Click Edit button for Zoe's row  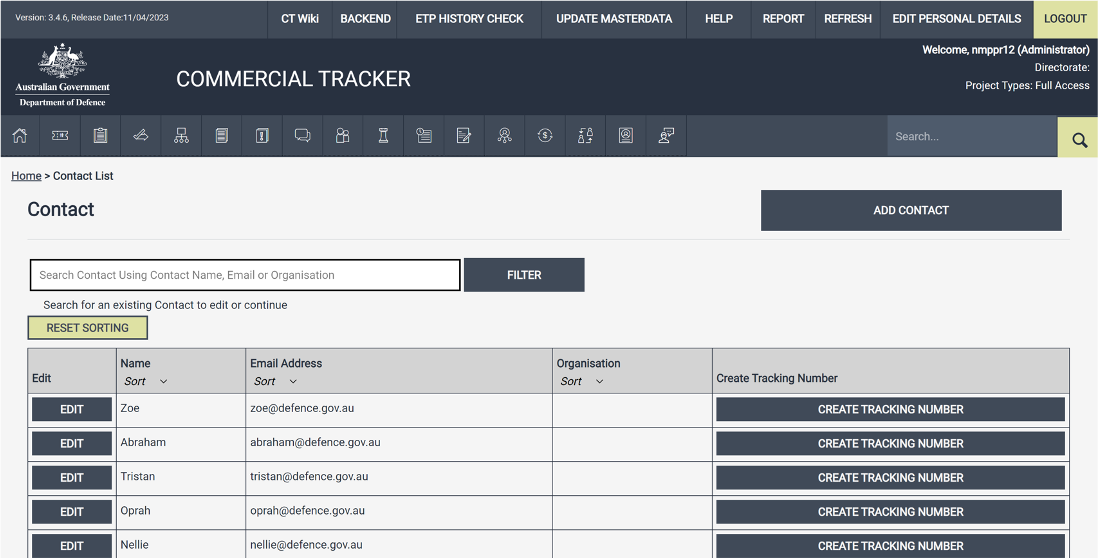coord(72,410)
